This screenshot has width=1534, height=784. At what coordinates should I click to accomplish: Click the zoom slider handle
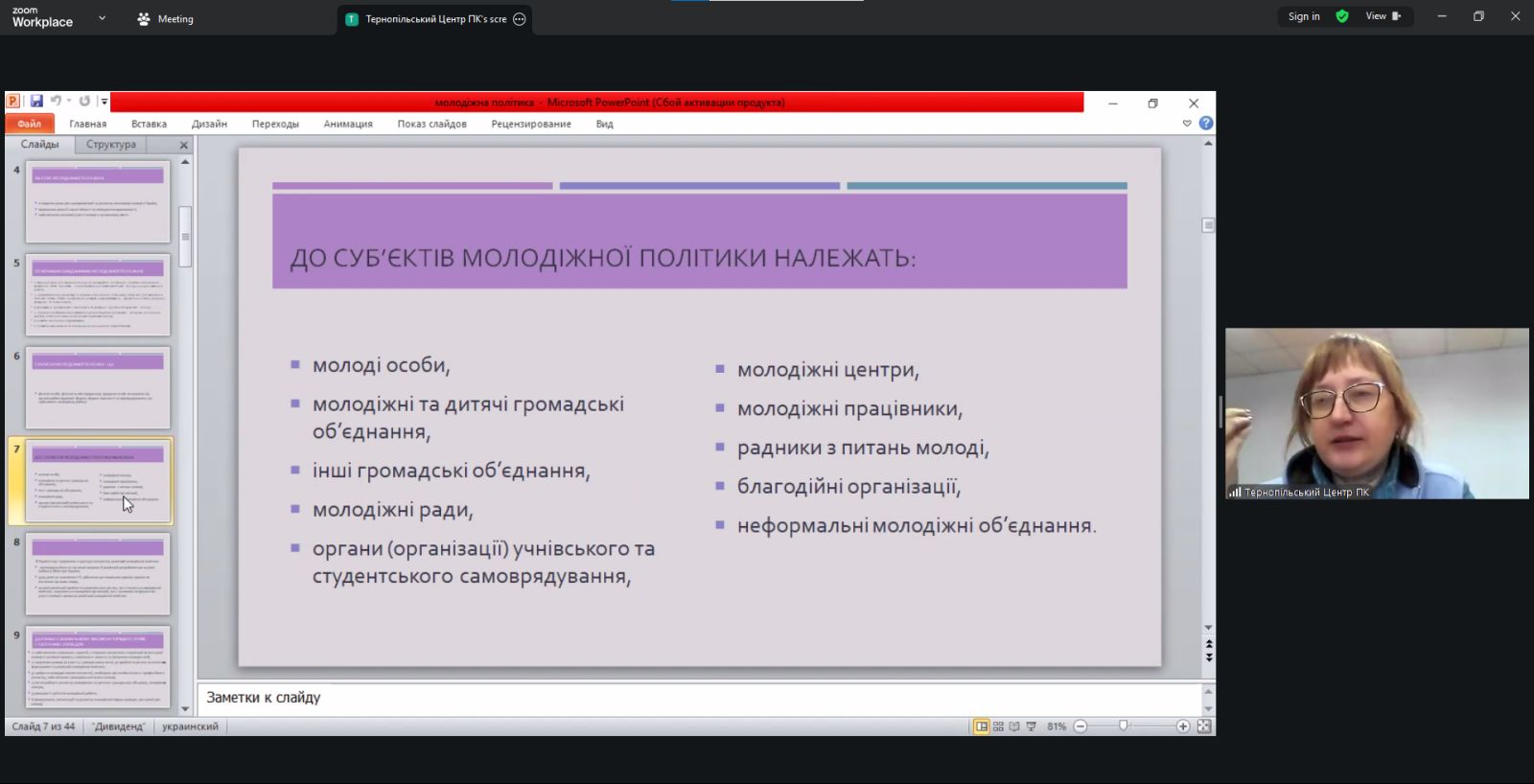(x=1124, y=726)
